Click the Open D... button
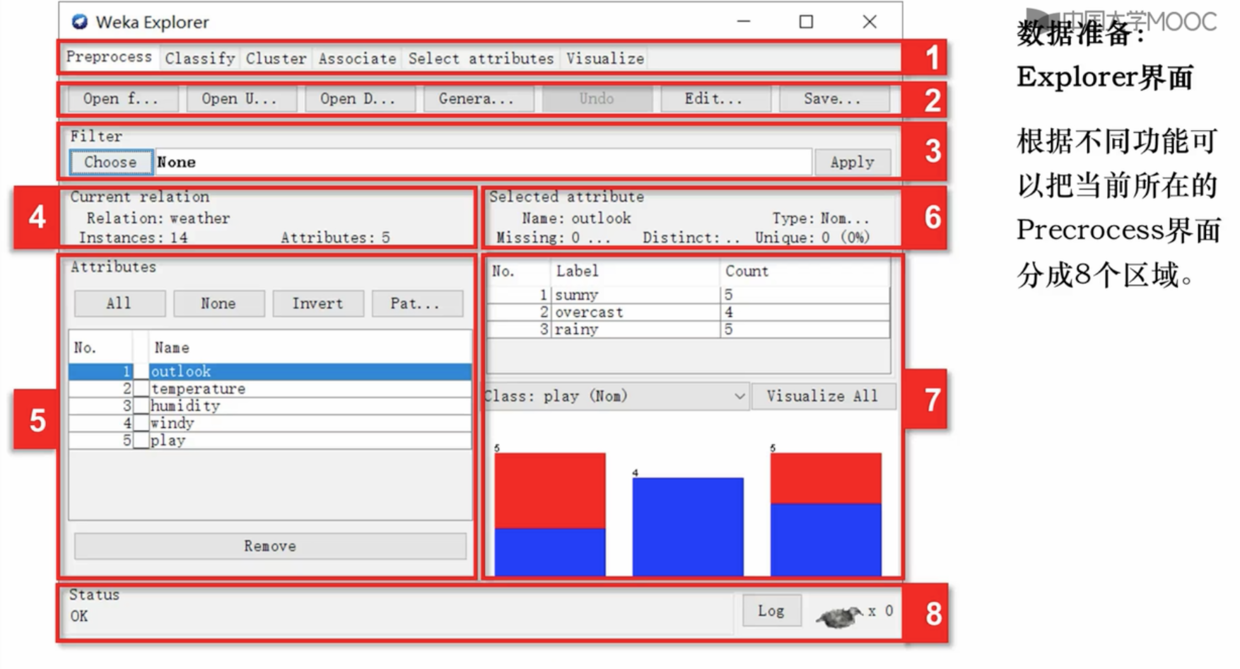1240x669 pixels. pyautogui.click(x=359, y=98)
